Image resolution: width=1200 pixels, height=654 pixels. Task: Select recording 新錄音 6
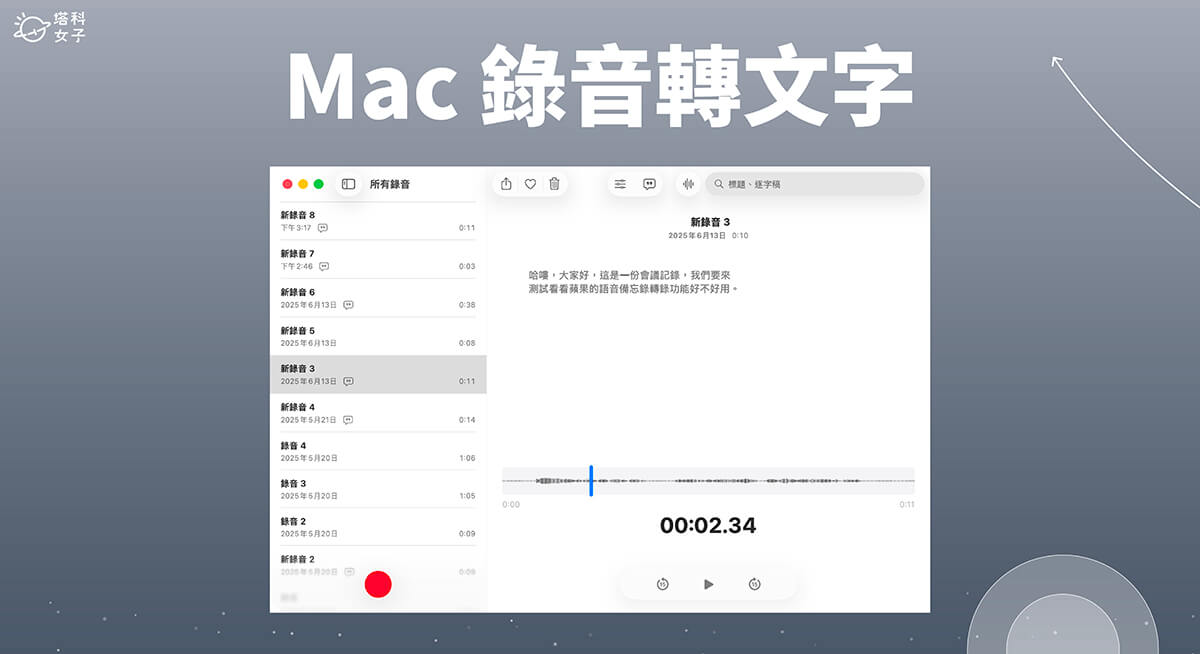[x=378, y=298]
